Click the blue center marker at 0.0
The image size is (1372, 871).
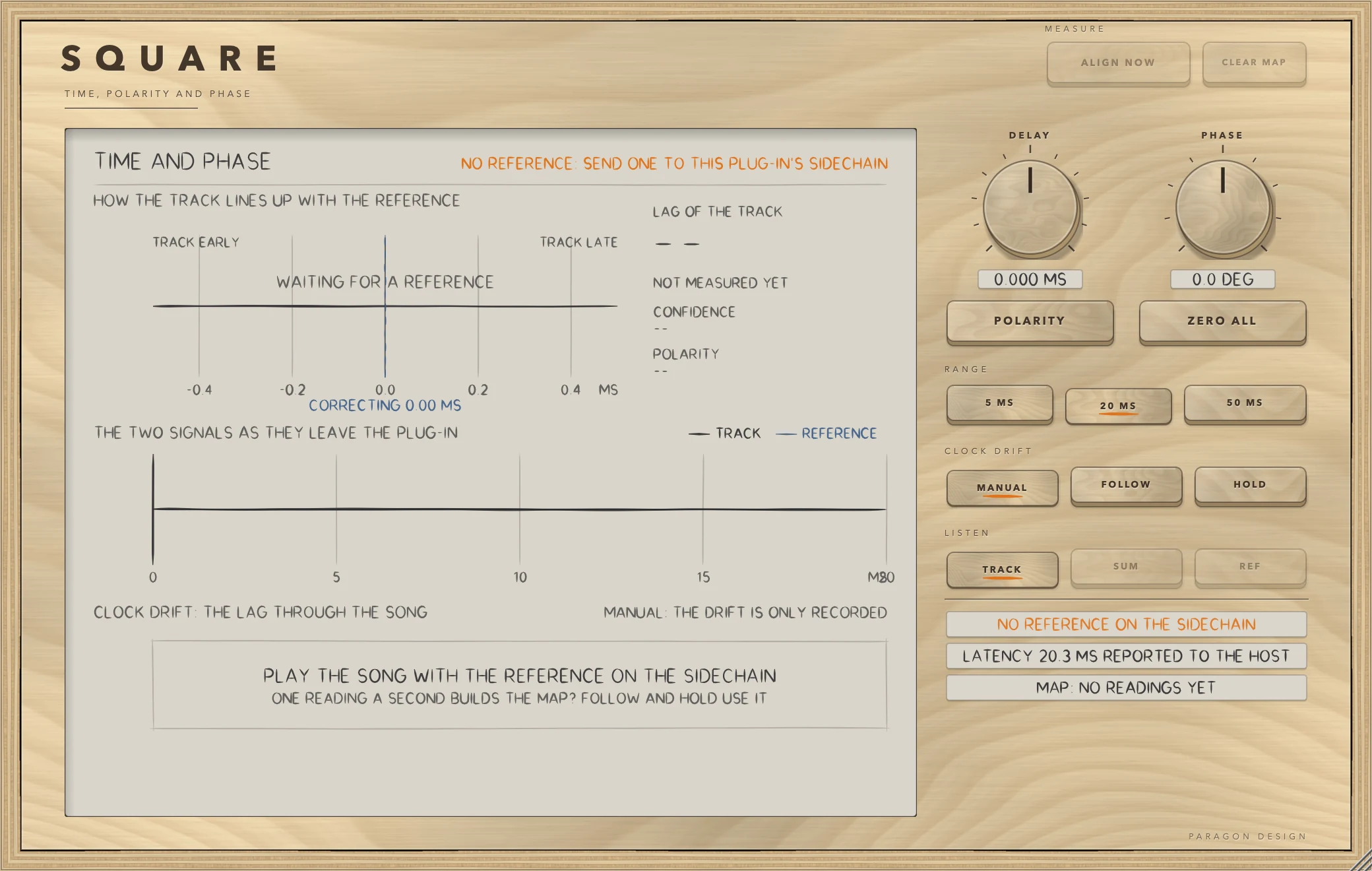[x=385, y=306]
